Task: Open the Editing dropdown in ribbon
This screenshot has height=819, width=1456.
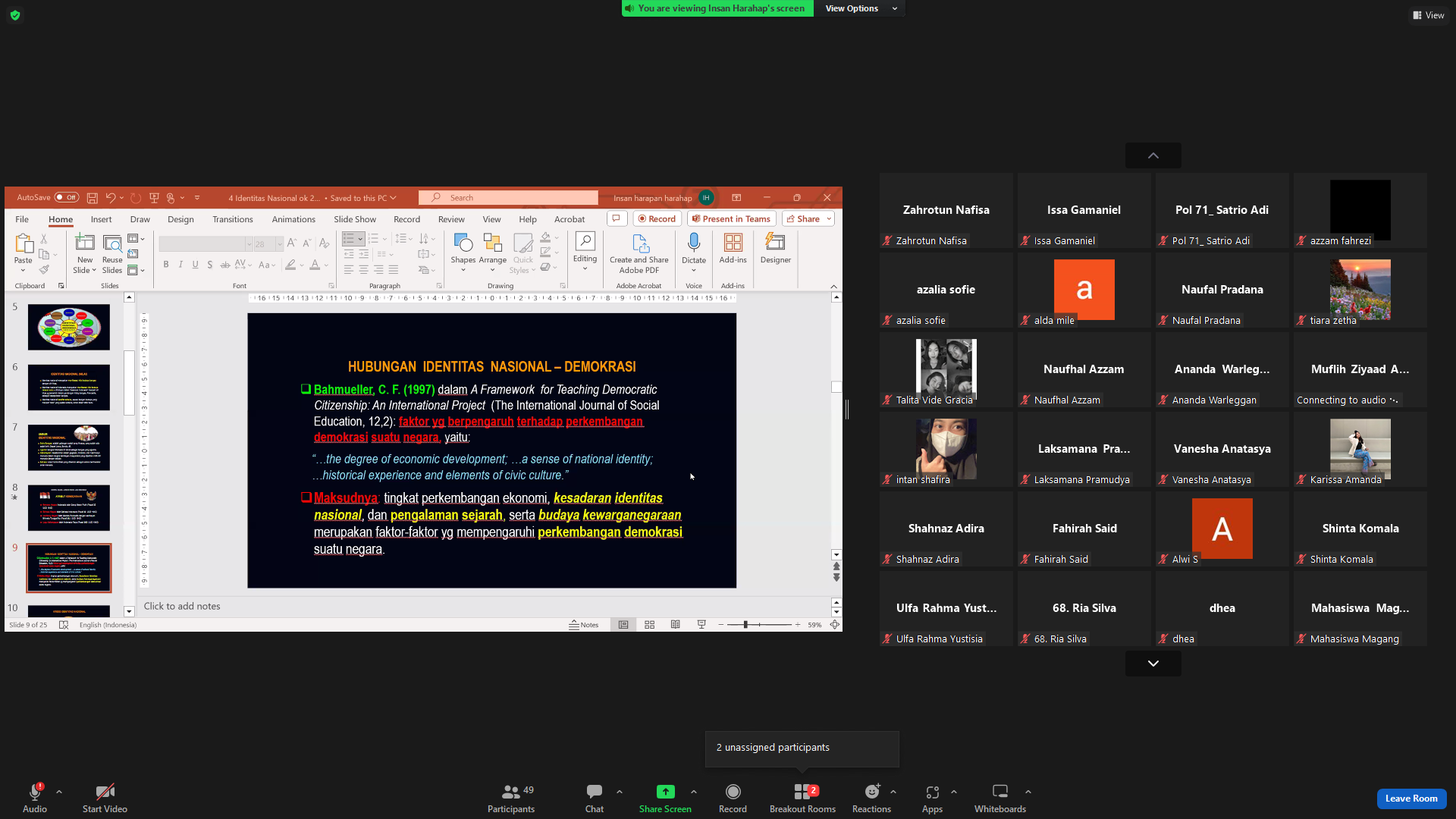Action: [x=585, y=251]
